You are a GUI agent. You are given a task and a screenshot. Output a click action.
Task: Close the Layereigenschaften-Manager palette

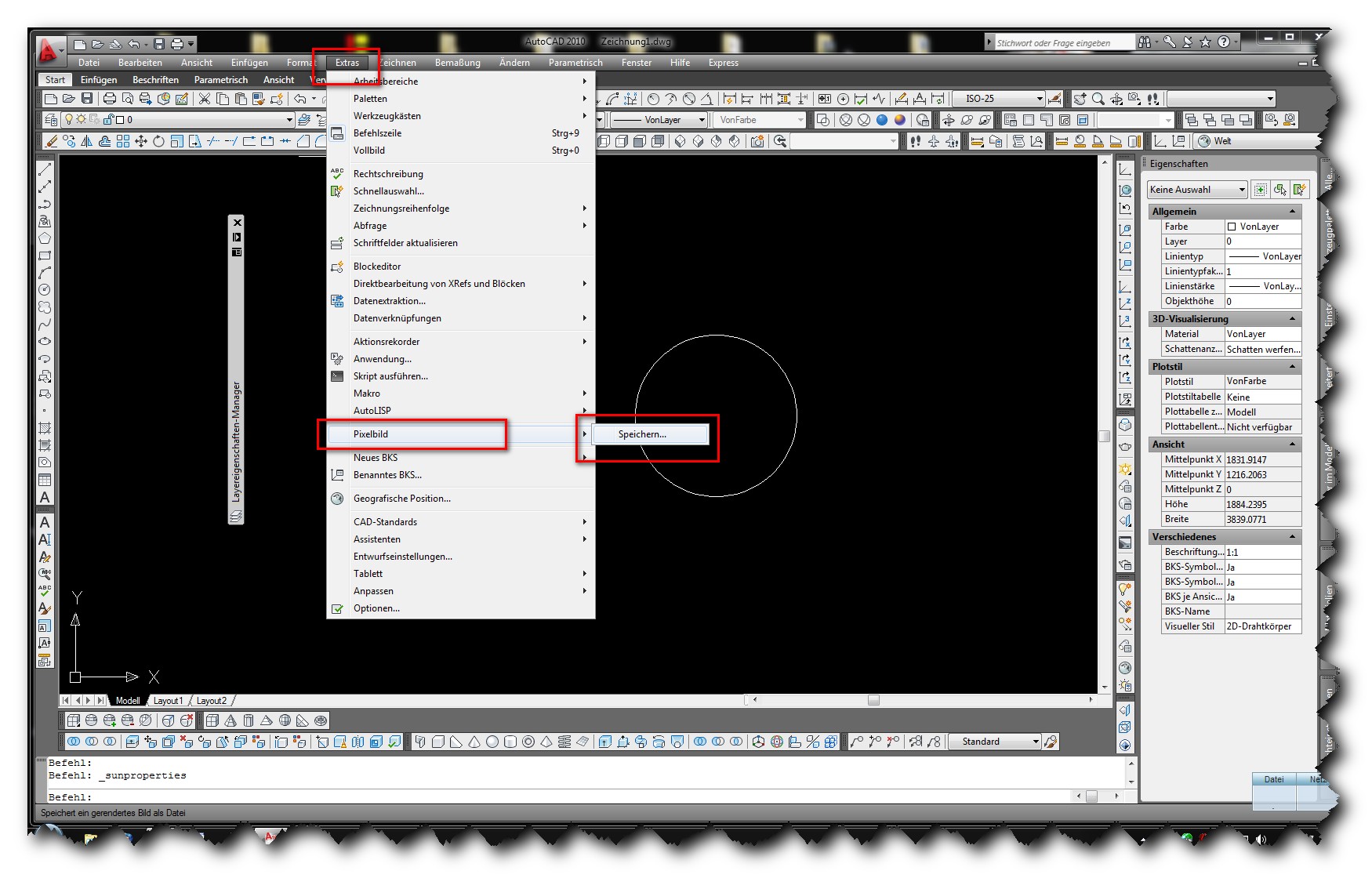coord(237,223)
